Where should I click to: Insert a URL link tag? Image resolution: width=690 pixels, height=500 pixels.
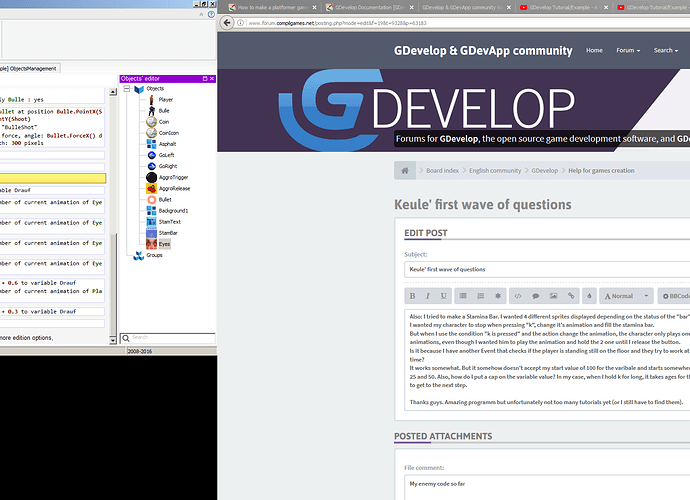[x=571, y=296]
